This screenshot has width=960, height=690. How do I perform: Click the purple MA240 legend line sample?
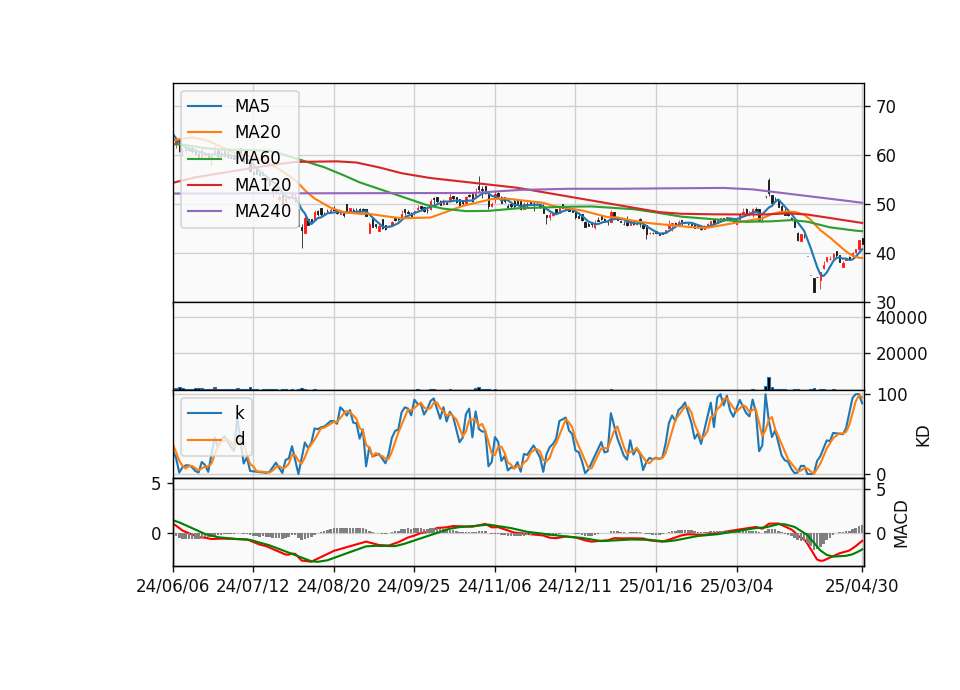(204, 211)
